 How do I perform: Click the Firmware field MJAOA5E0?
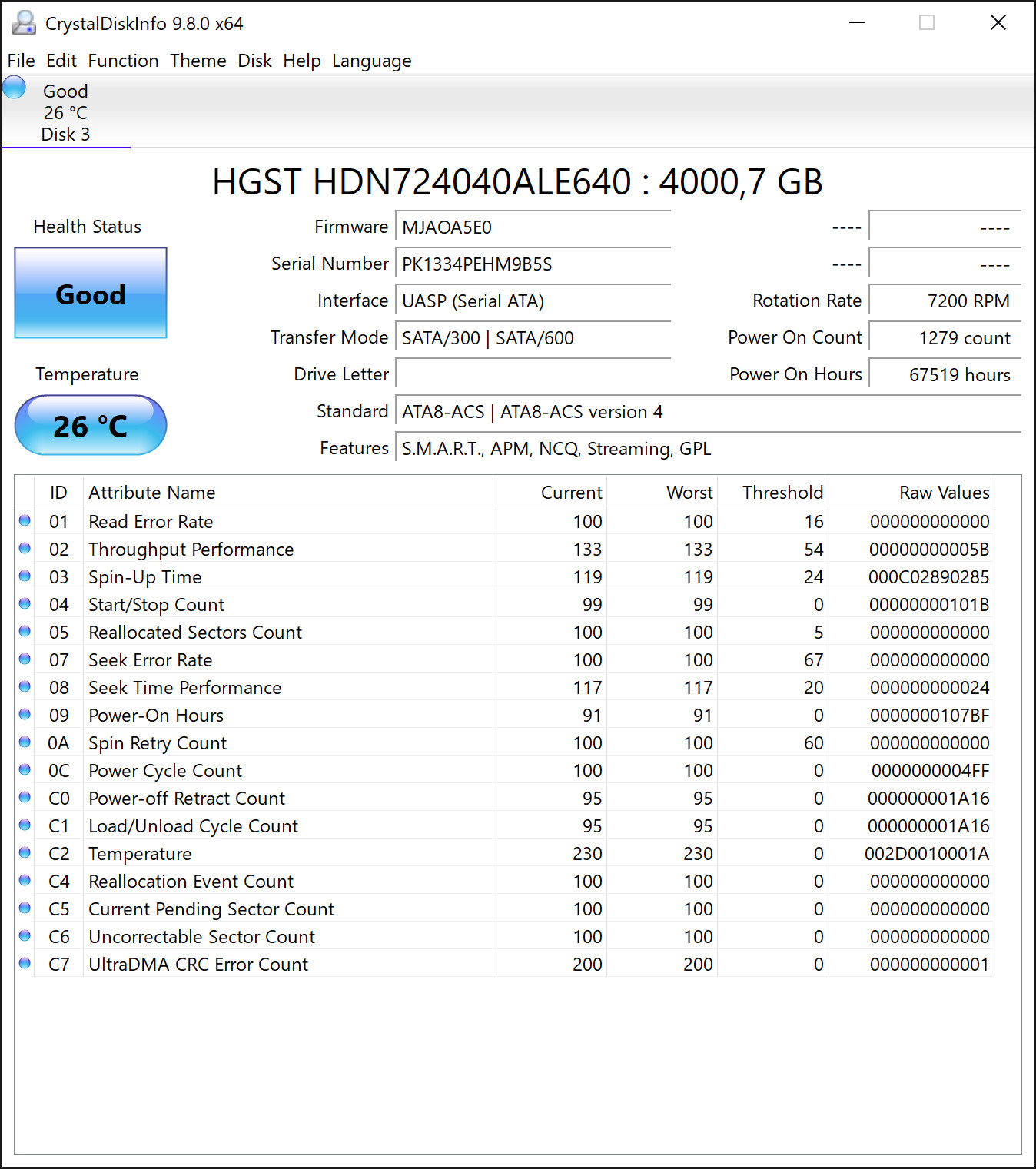[533, 227]
